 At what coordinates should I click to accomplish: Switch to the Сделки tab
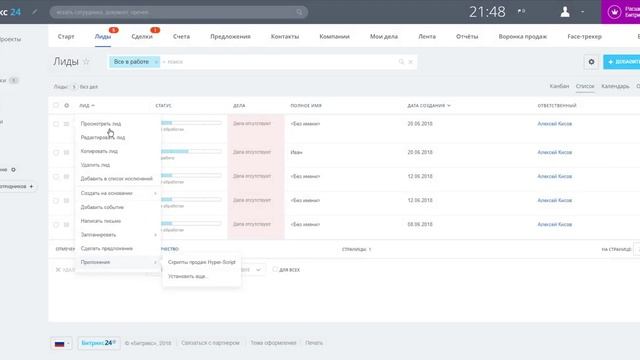(142, 37)
